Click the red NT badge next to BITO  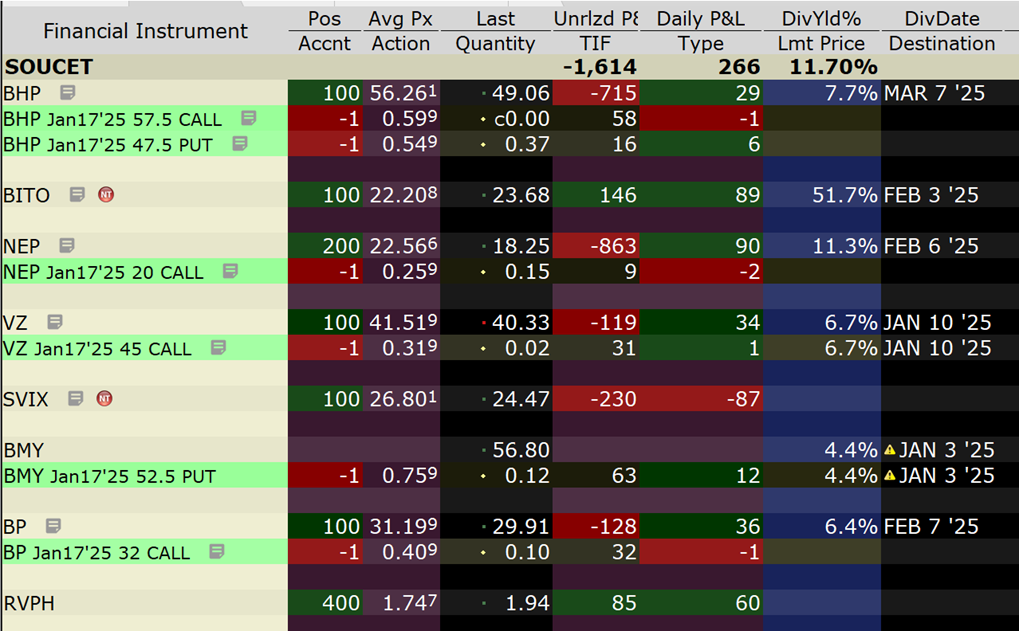pyautogui.click(x=106, y=195)
